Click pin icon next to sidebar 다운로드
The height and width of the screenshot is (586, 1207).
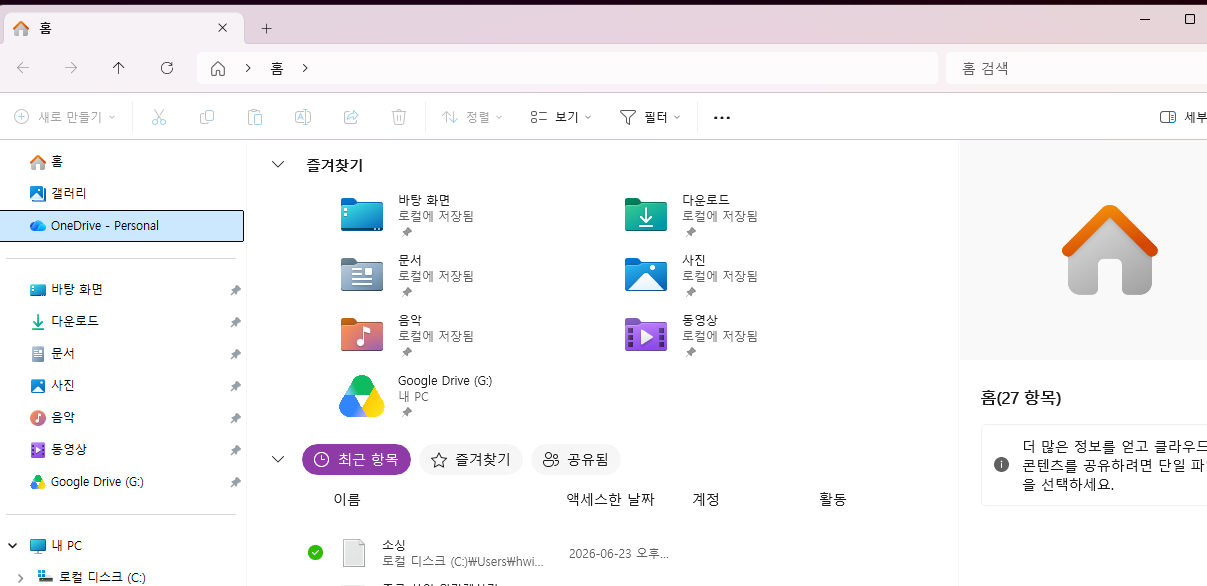[x=235, y=322]
